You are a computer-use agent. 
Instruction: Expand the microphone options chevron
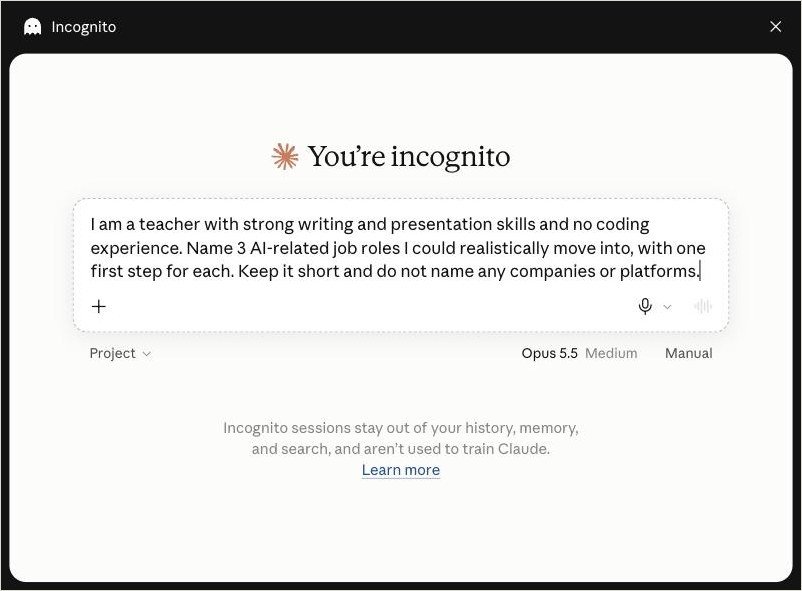[667, 307]
